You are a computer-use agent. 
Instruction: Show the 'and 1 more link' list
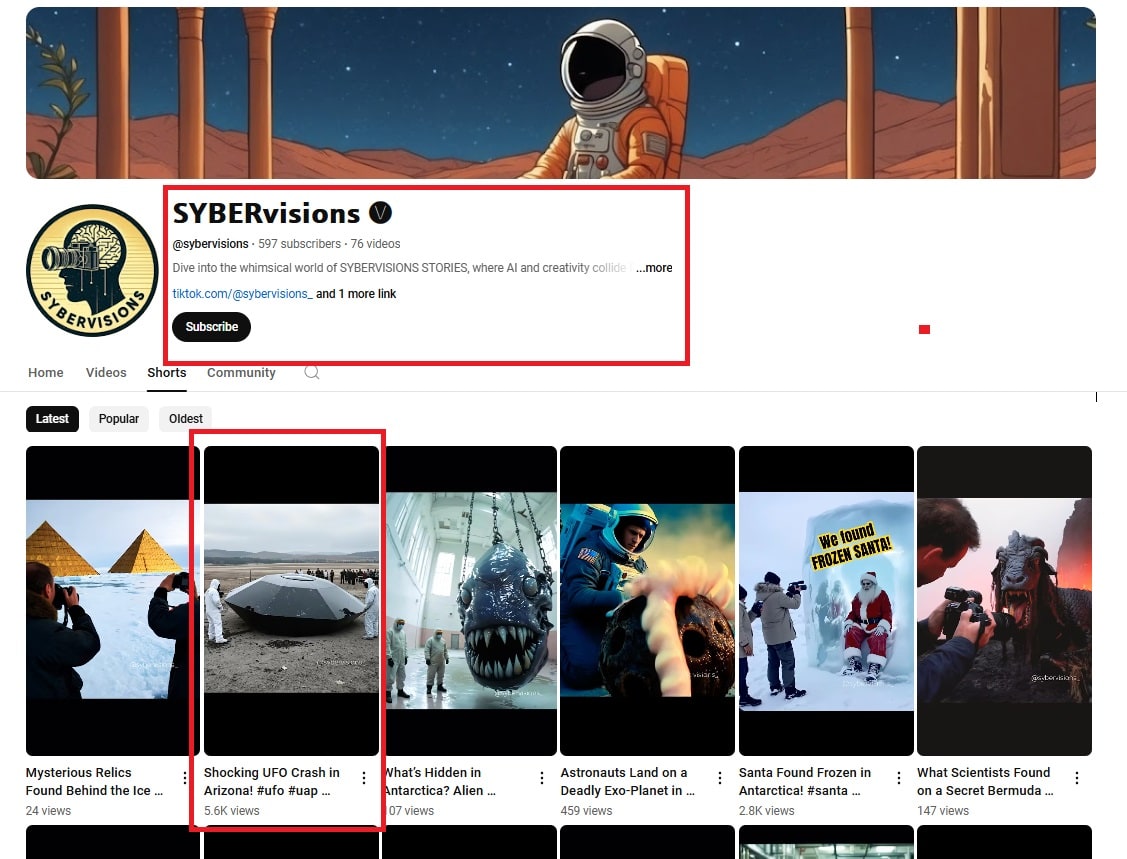[356, 293]
